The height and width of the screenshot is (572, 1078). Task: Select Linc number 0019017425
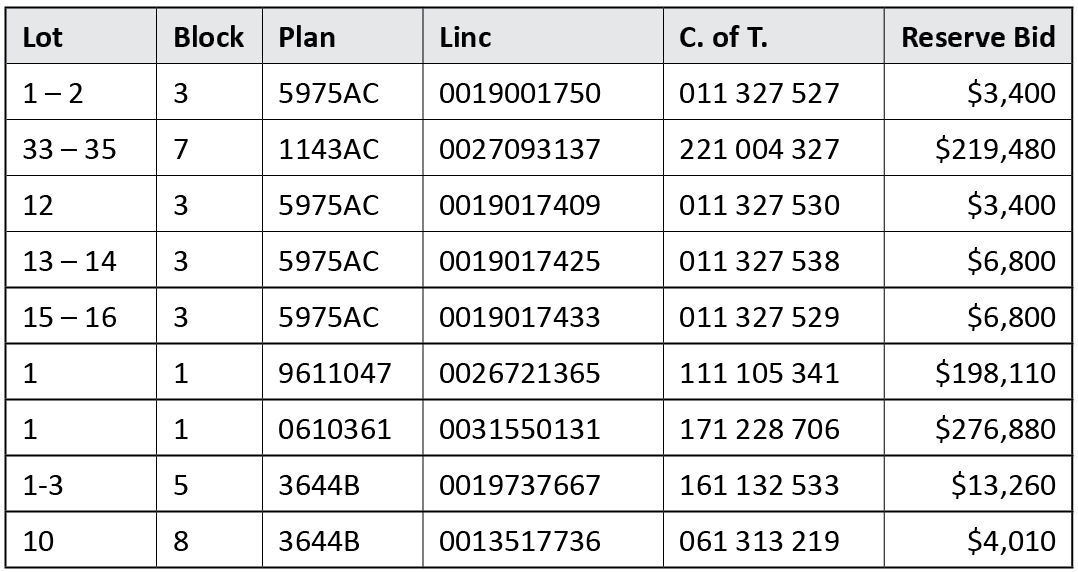tap(520, 261)
